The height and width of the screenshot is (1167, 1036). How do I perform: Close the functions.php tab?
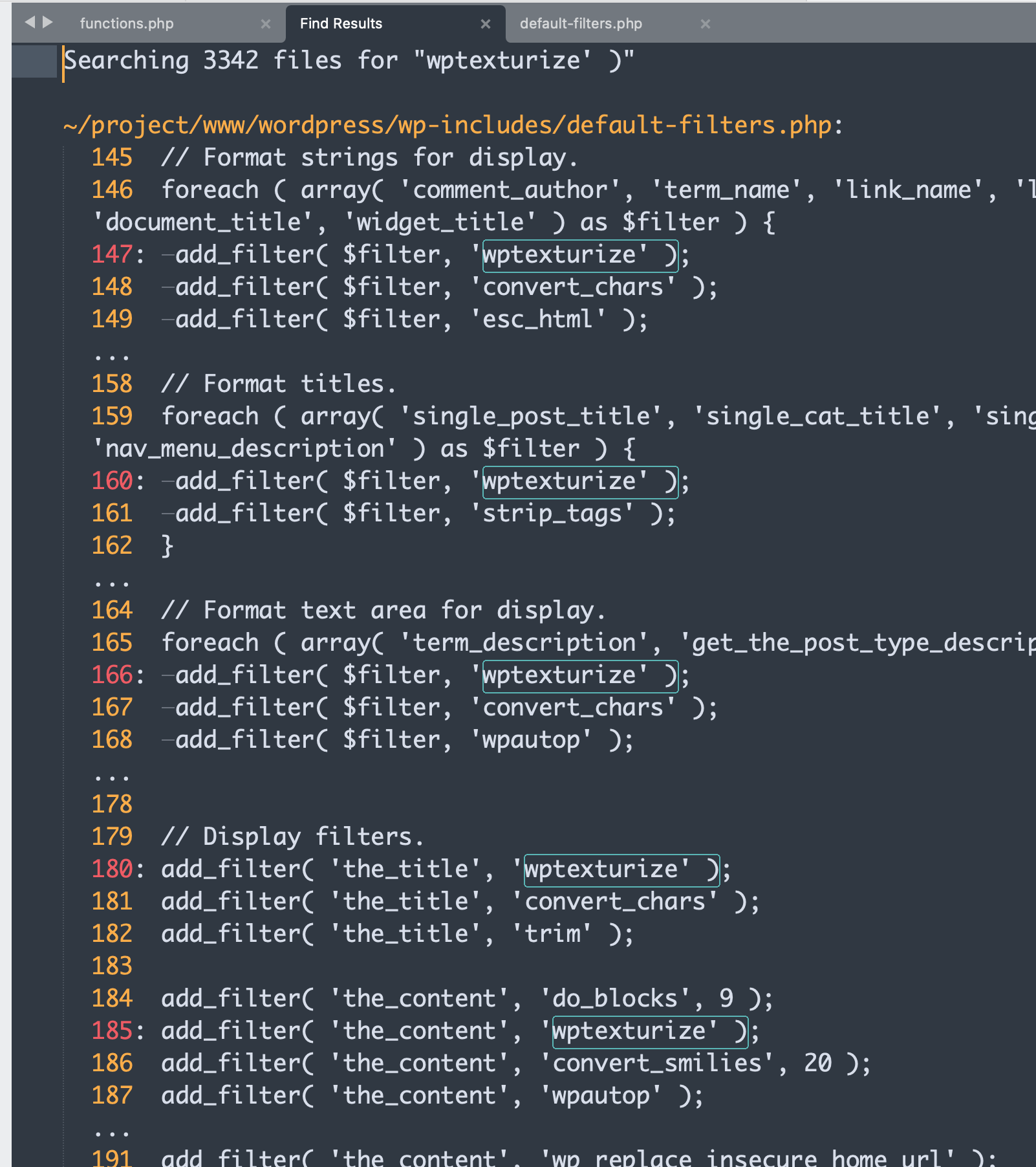(265, 24)
